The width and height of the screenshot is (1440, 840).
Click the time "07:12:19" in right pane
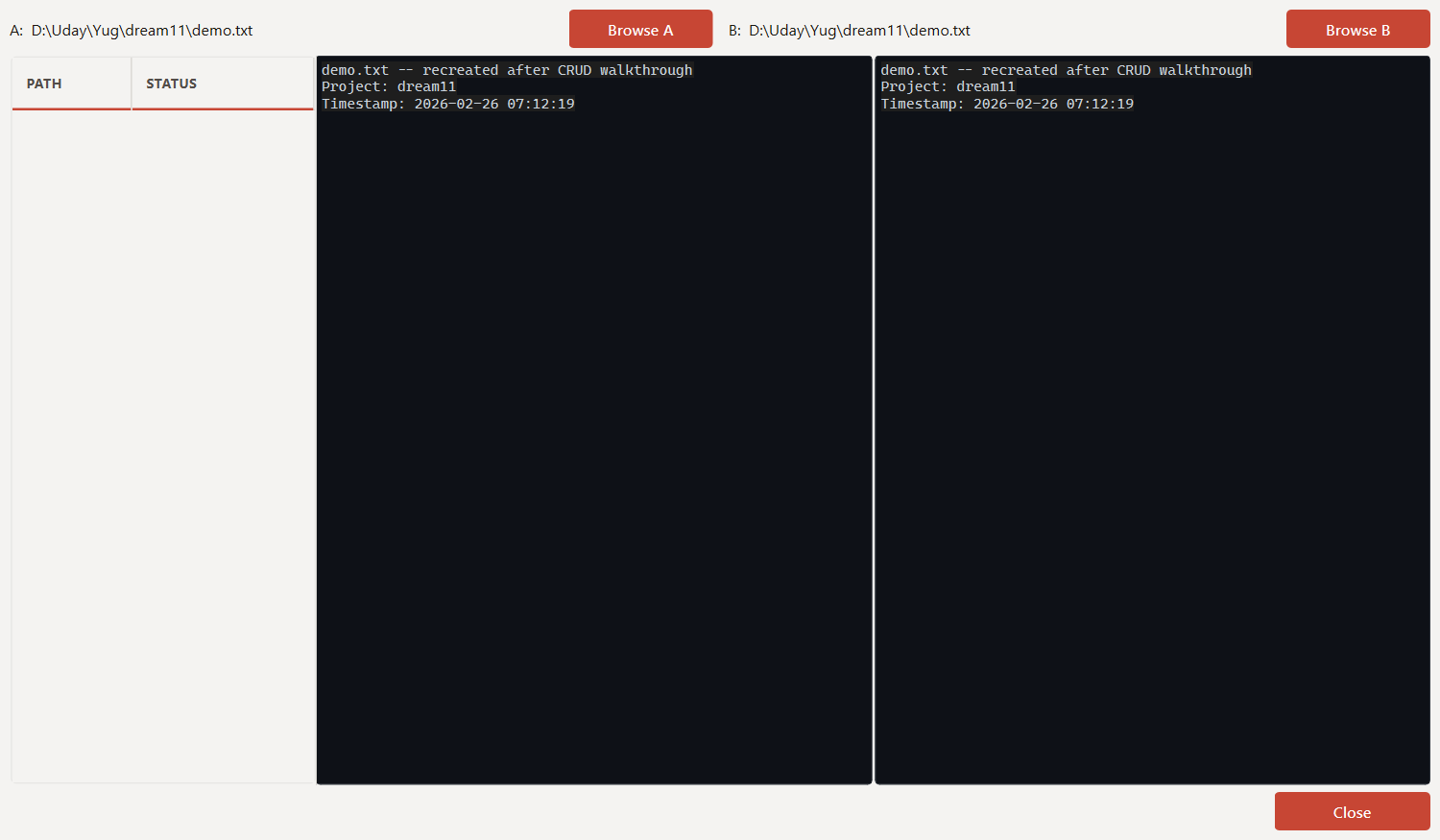coord(1099,104)
